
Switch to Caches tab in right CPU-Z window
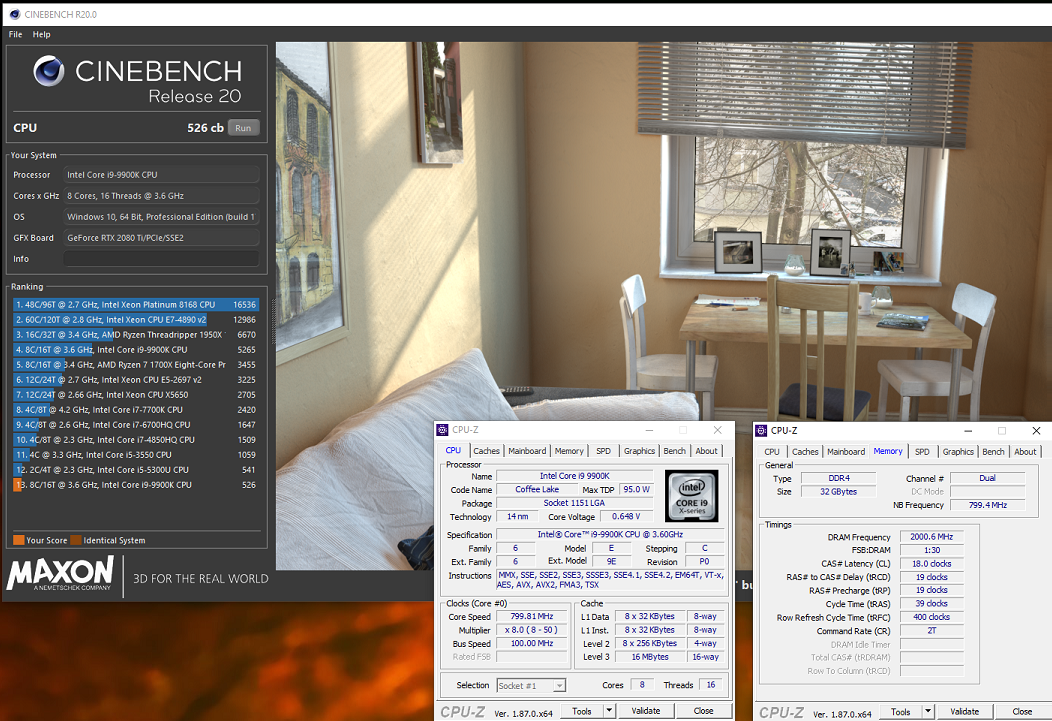pyautogui.click(x=805, y=452)
